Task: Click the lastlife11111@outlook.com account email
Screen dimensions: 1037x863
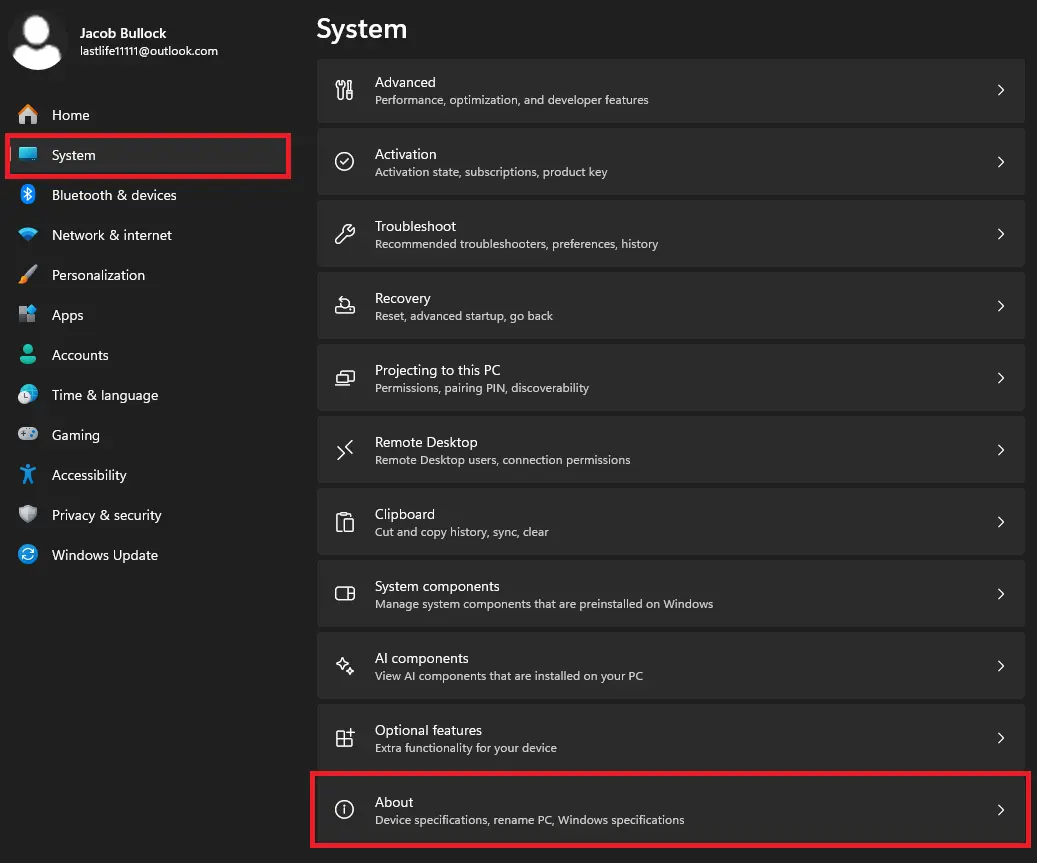Action: point(149,51)
